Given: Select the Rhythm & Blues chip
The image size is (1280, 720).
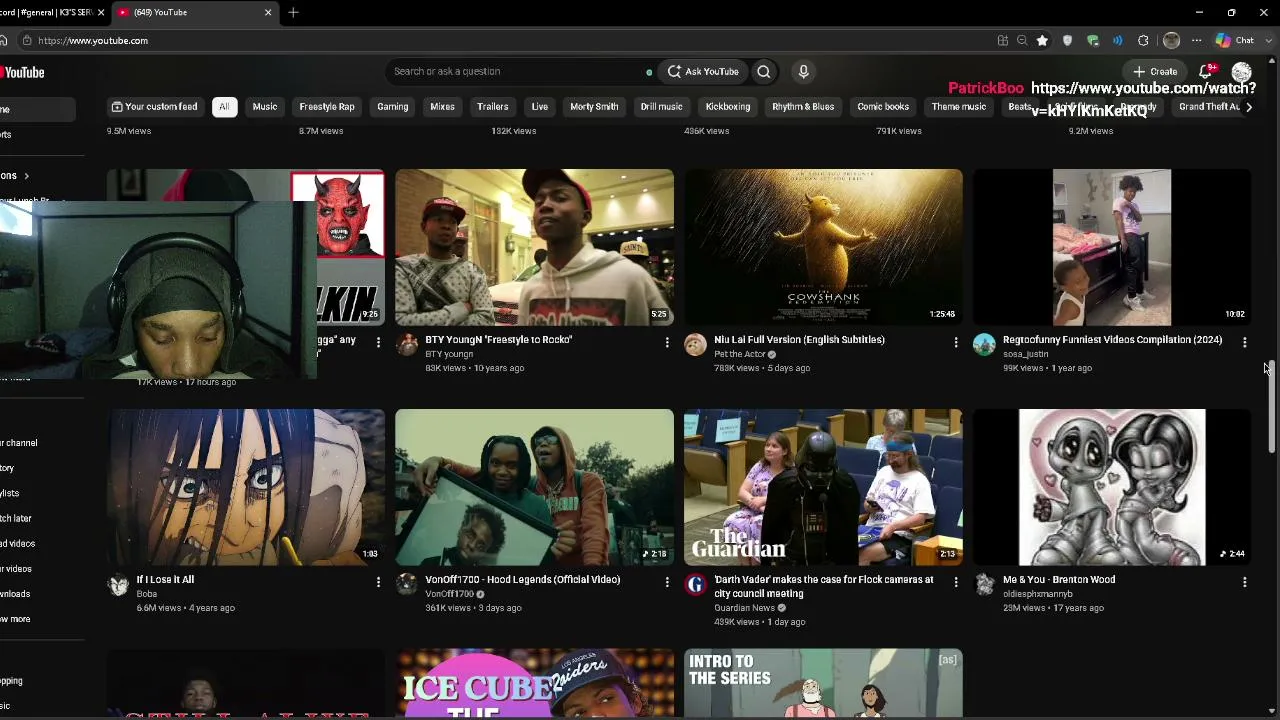Looking at the screenshot, I should coord(803,107).
